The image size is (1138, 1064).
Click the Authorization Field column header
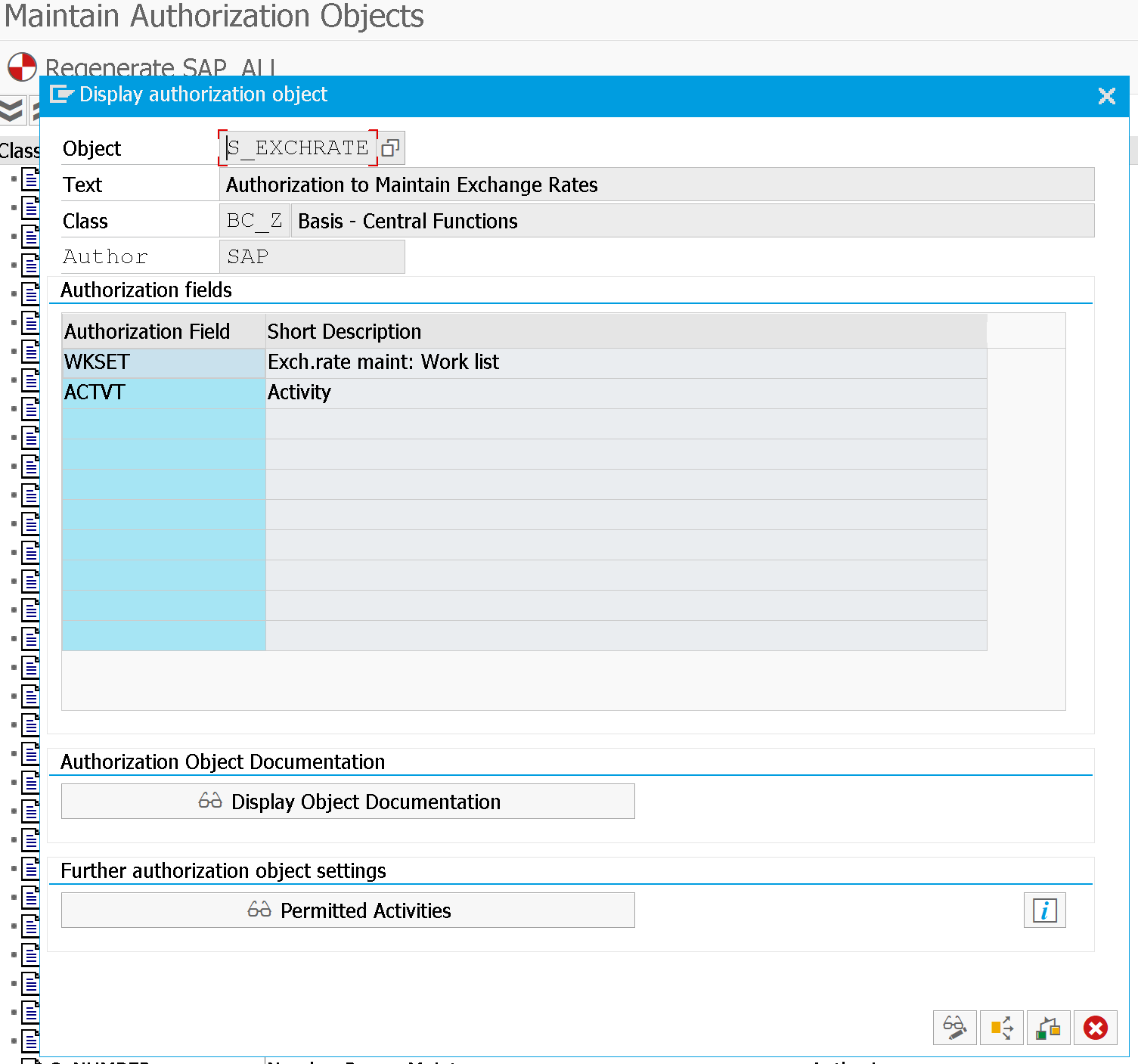[x=163, y=331]
